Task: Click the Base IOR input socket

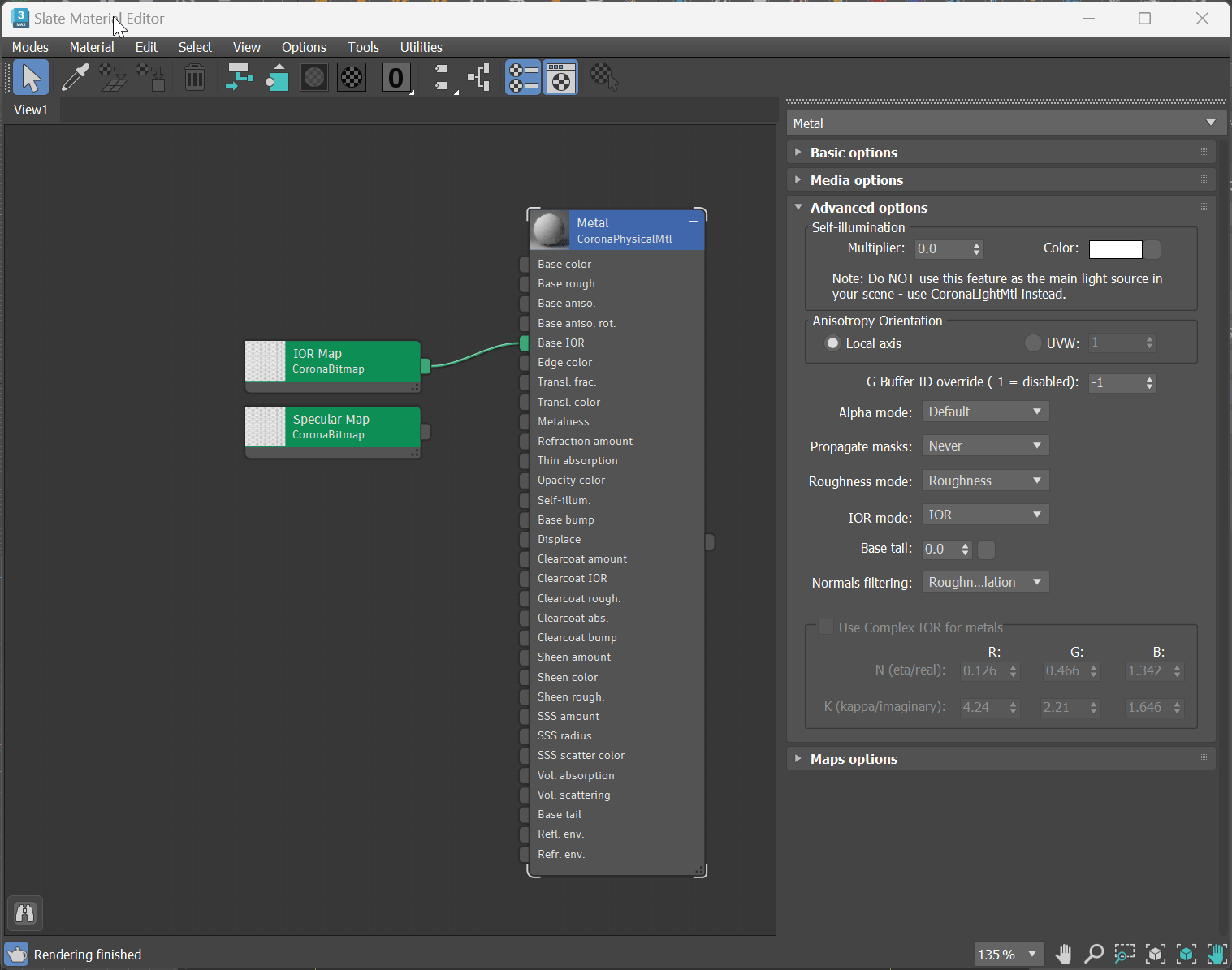Action: click(525, 343)
